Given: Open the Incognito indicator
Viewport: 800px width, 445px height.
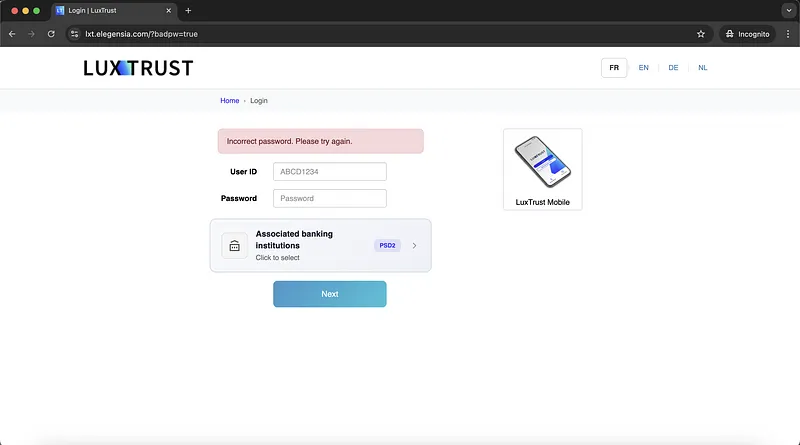Looking at the screenshot, I should (747, 34).
